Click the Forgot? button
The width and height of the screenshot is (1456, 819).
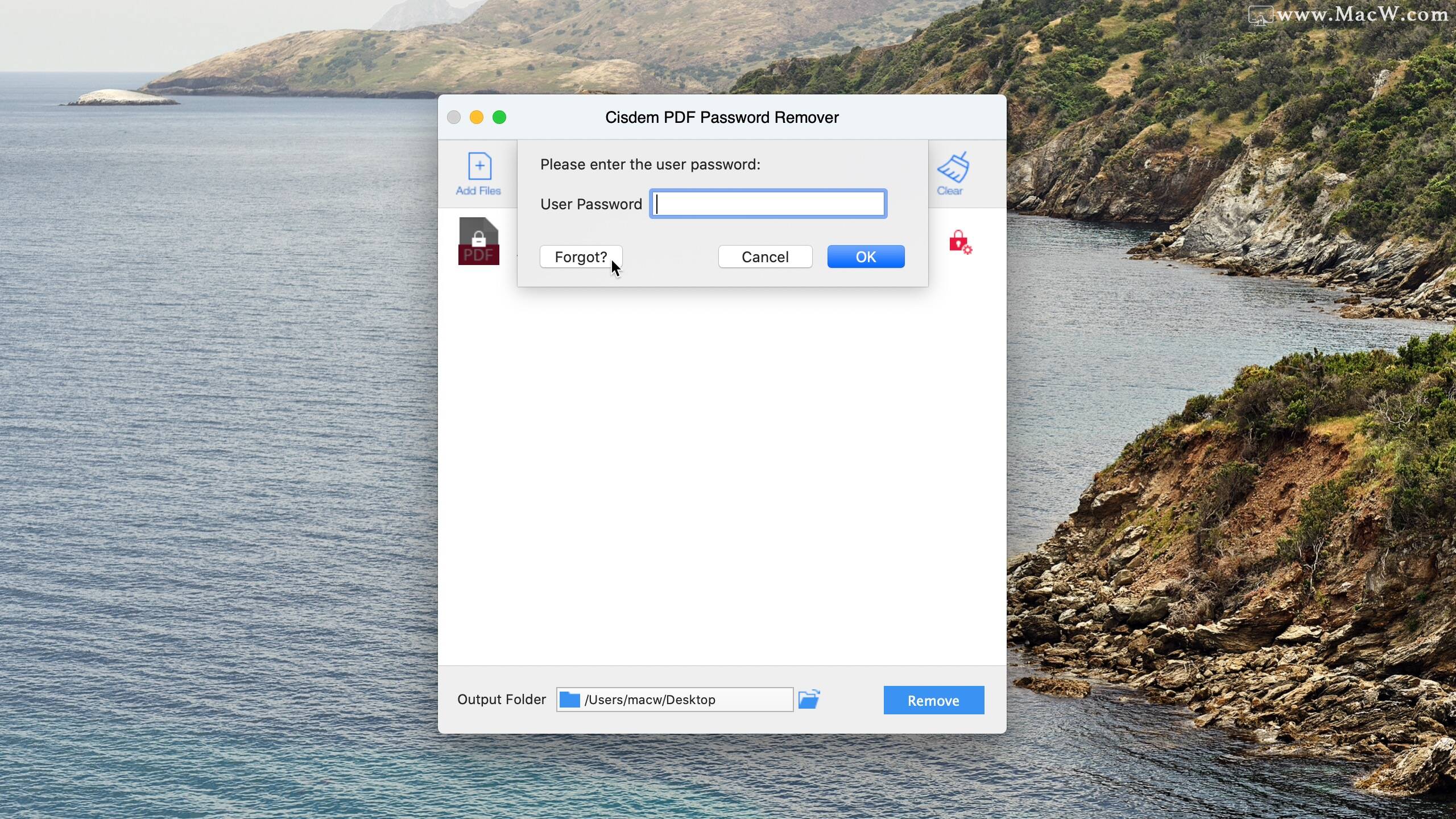coord(581,257)
